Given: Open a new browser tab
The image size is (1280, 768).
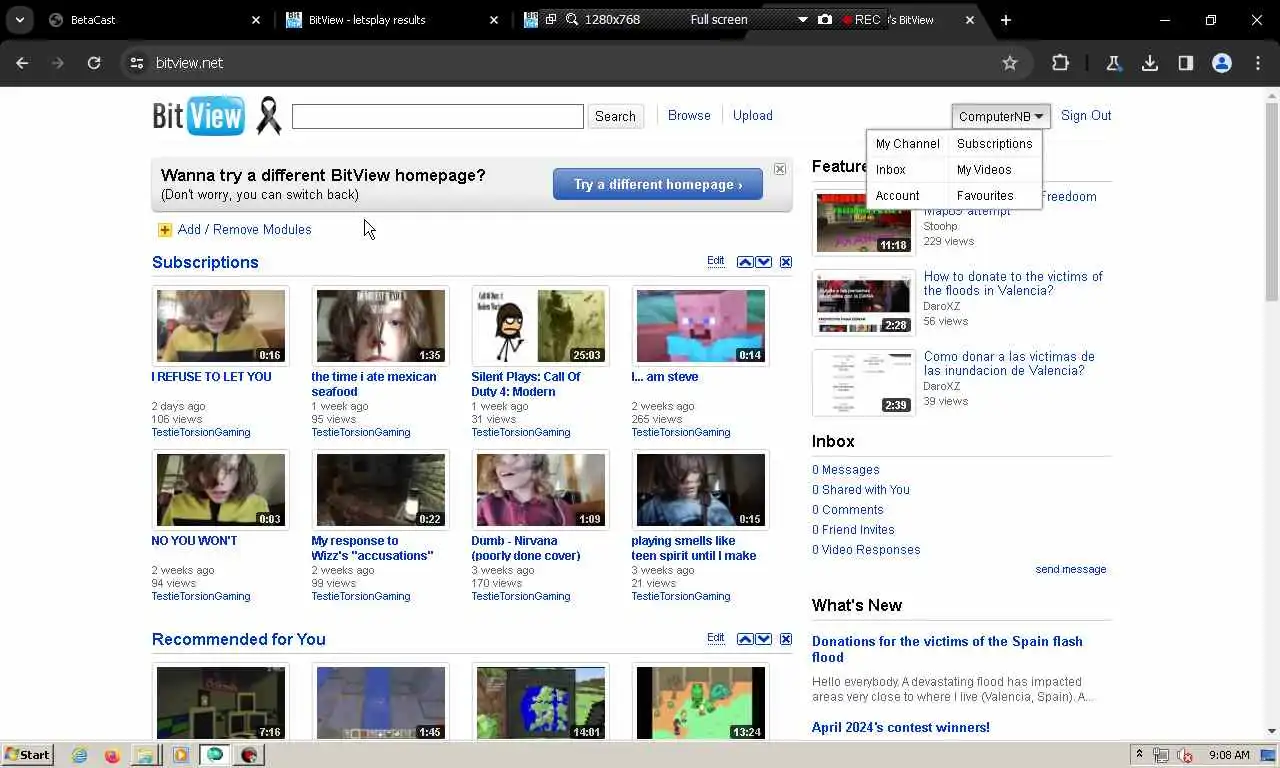Looking at the screenshot, I should [1006, 19].
